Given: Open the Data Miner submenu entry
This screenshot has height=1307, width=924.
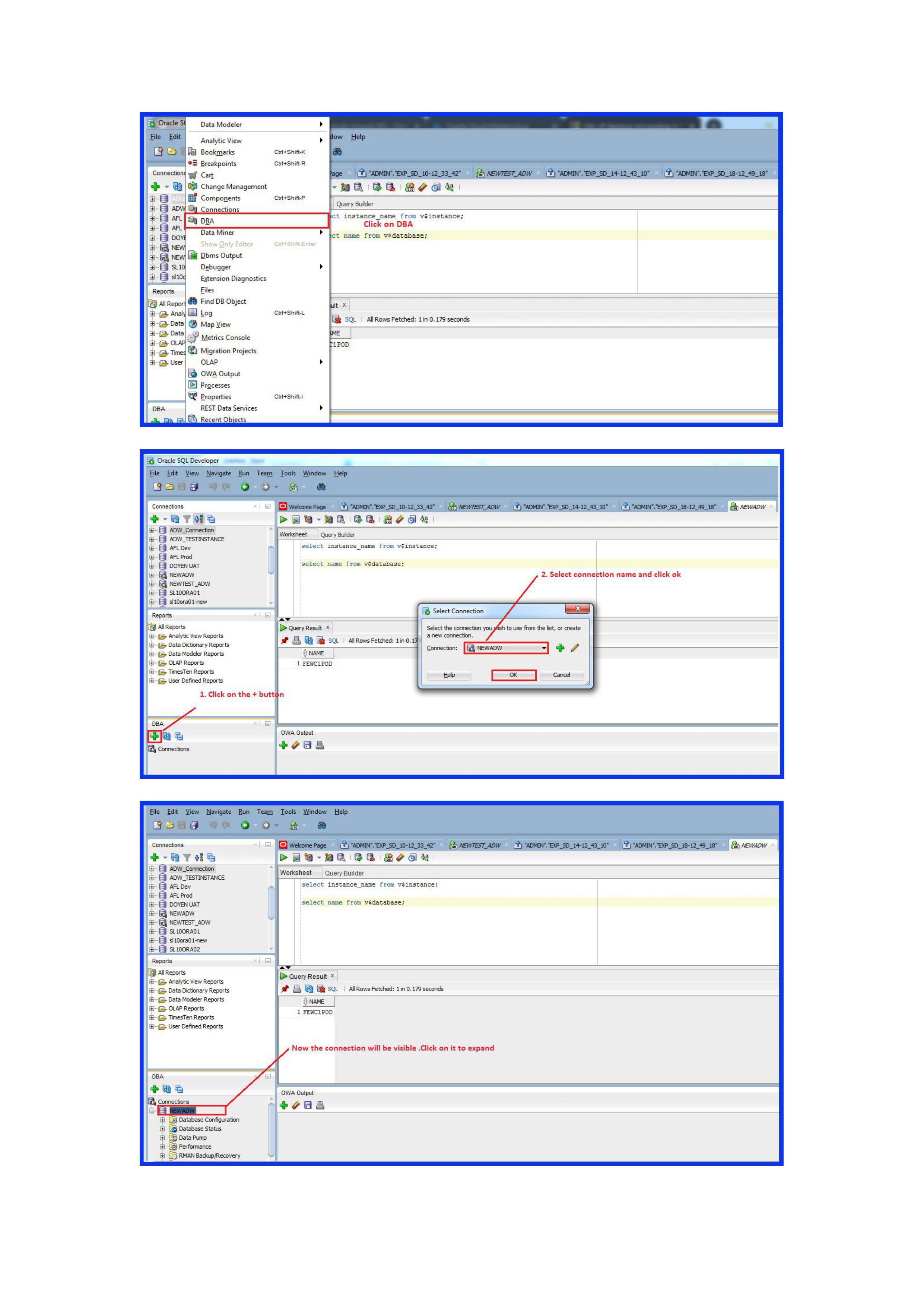Looking at the screenshot, I should (x=257, y=232).
